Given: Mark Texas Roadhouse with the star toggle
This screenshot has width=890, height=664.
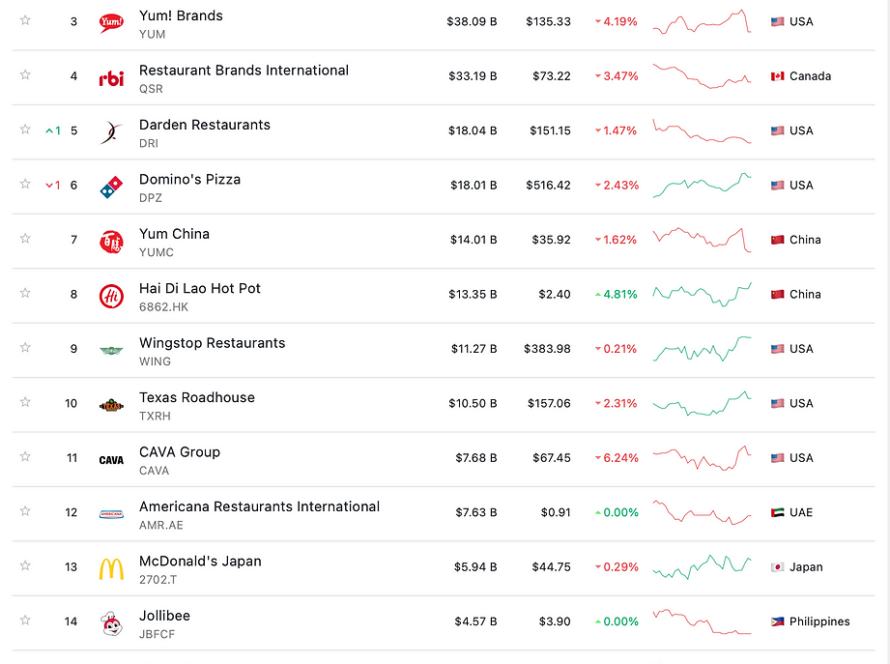Looking at the screenshot, I should coord(25,402).
